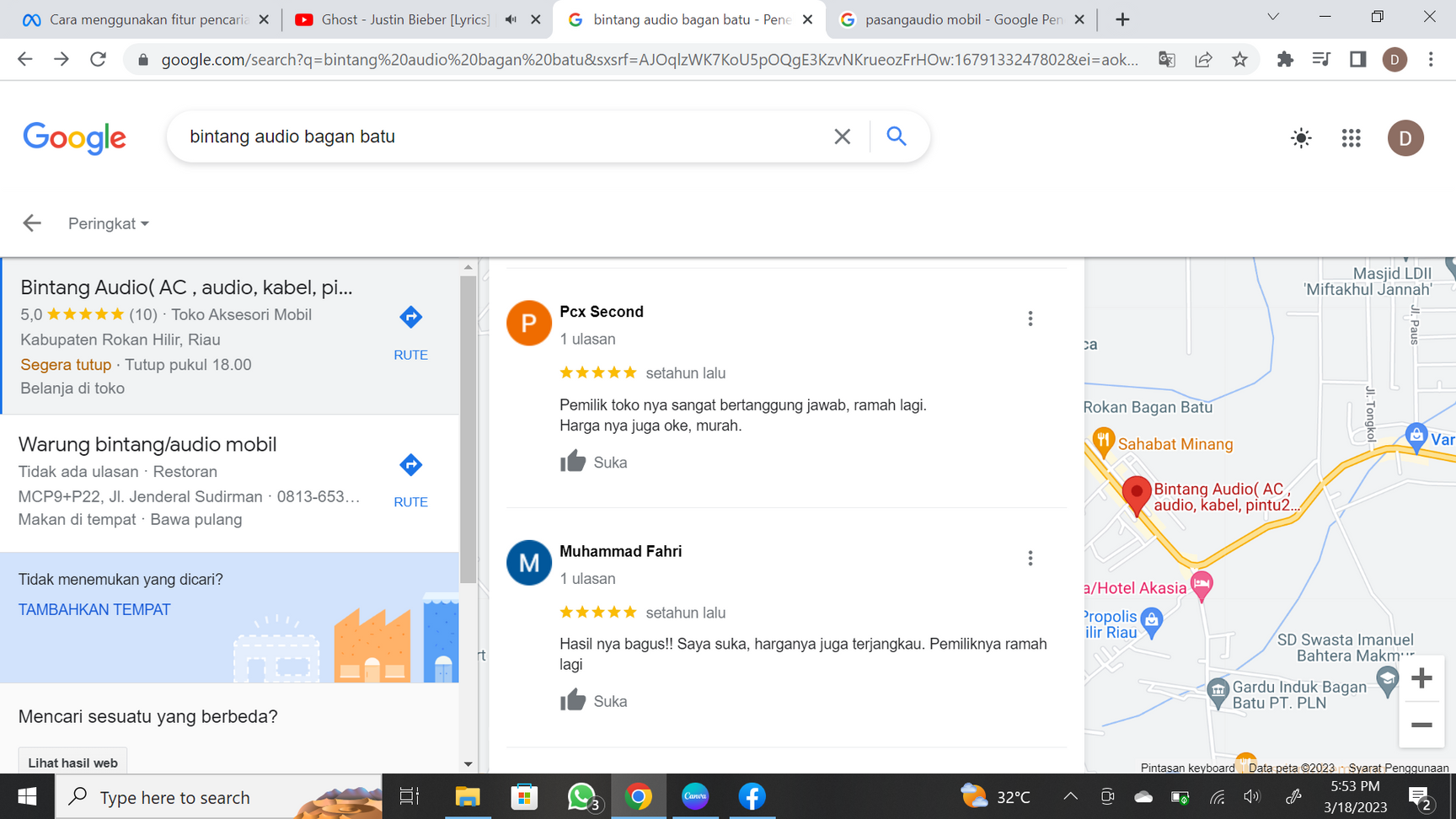The width and height of the screenshot is (1456, 819).
Task: Get directions RUTE for Warung bintang/audio mobil
Action: point(410,480)
